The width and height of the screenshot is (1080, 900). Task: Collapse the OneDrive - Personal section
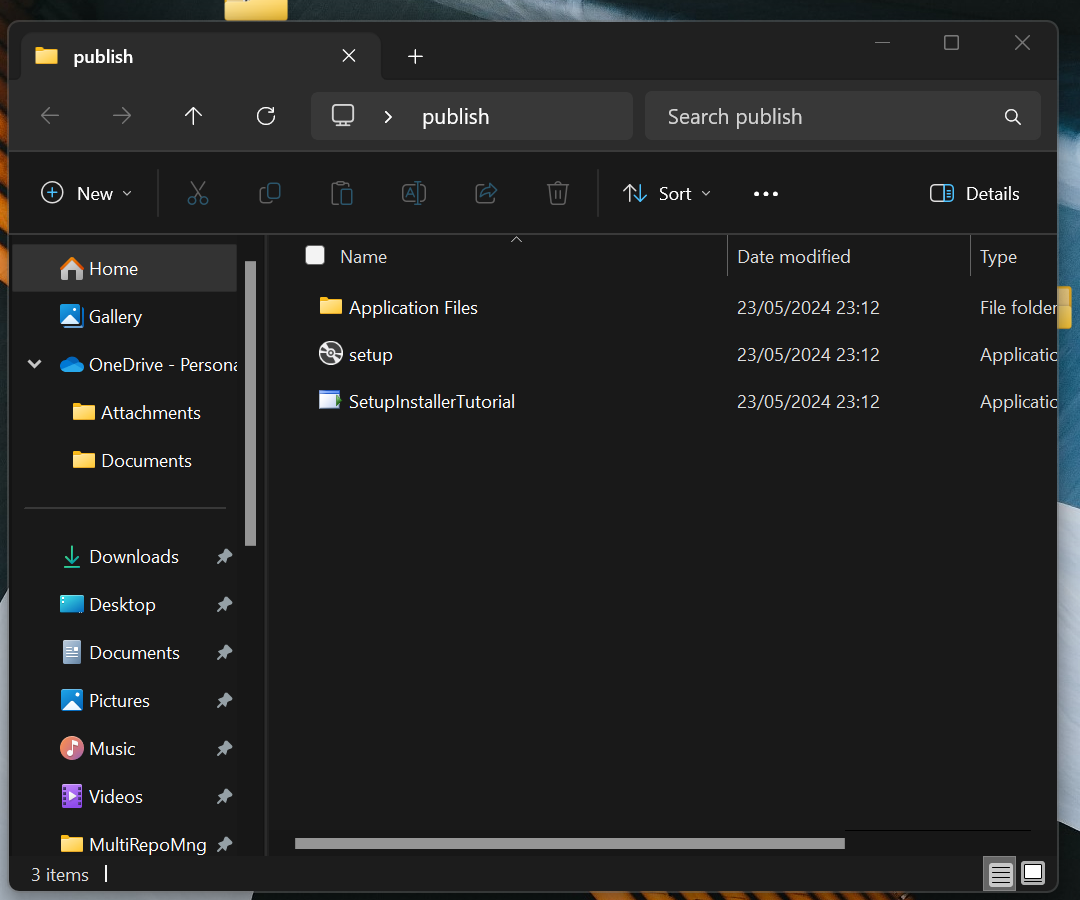(33, 364)
